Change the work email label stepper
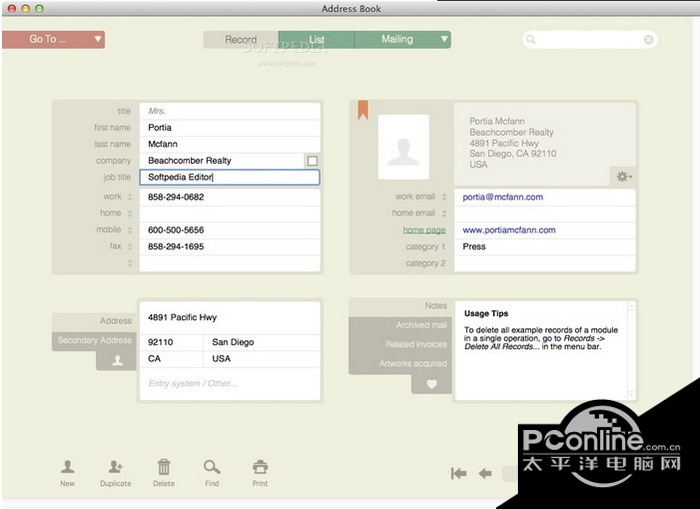Screen dimensions: 700x509 click(444, 197)
